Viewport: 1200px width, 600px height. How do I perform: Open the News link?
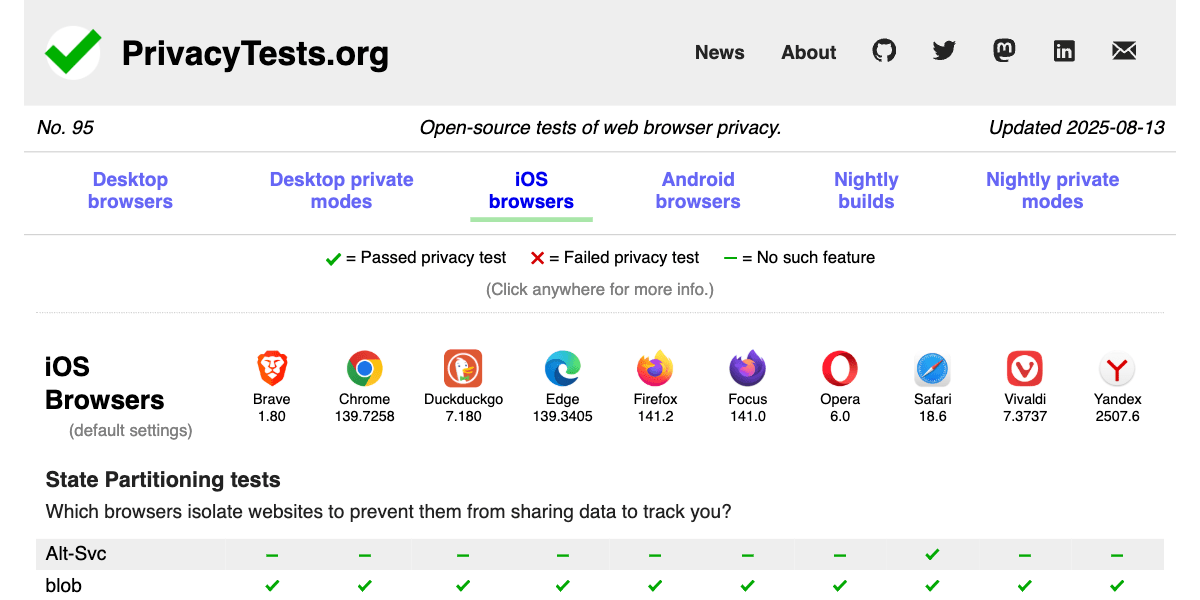coord(719,52)
